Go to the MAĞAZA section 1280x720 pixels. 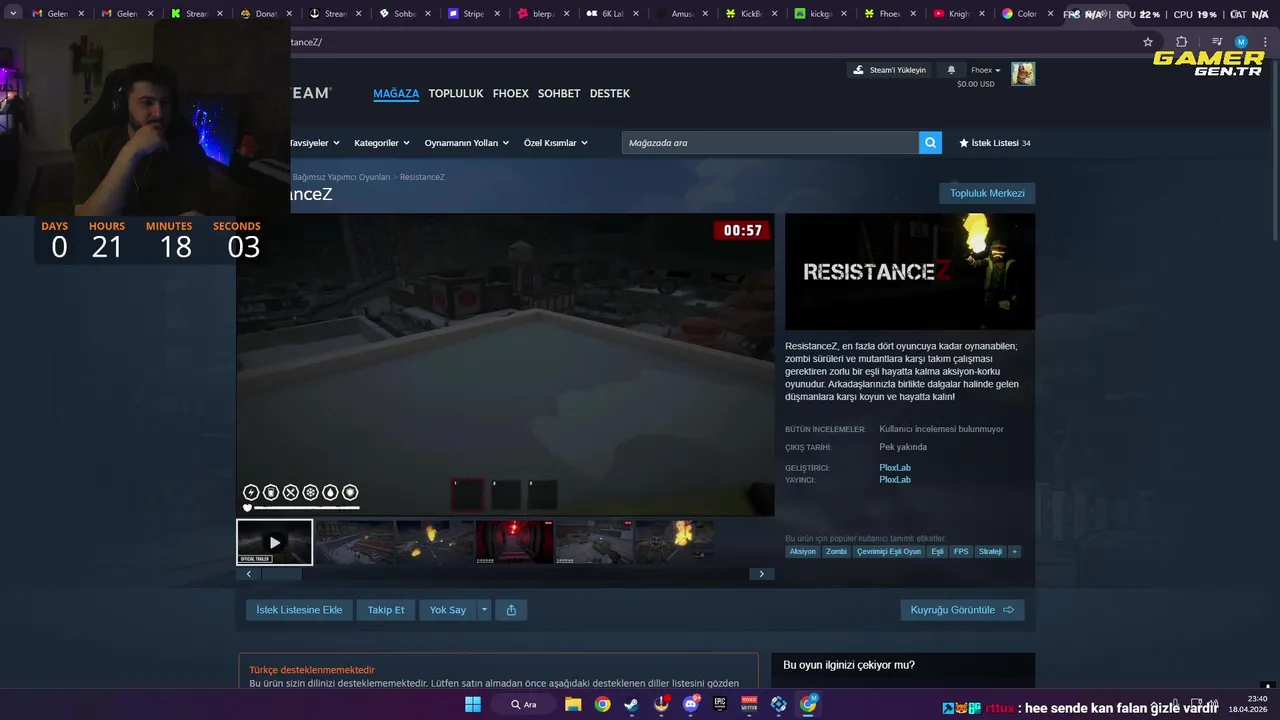396,93
